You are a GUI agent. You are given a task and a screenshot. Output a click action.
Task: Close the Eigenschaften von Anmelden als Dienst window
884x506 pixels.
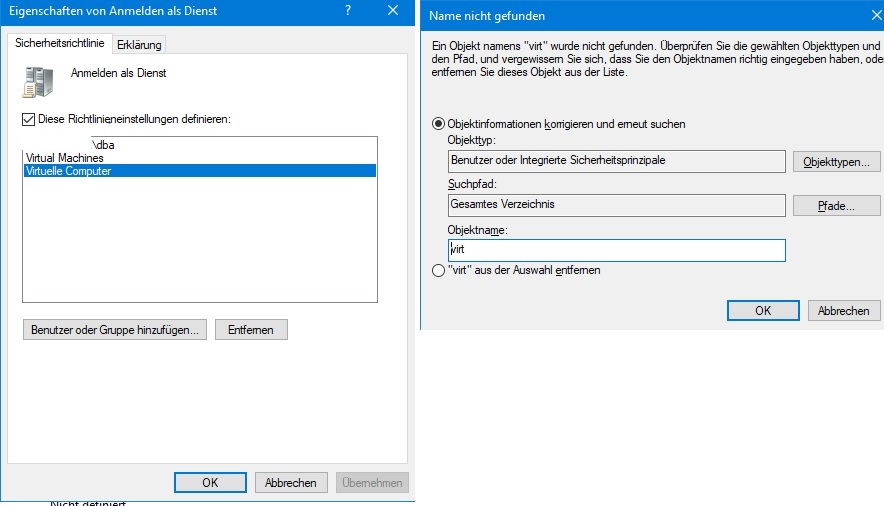pos(393,11)
